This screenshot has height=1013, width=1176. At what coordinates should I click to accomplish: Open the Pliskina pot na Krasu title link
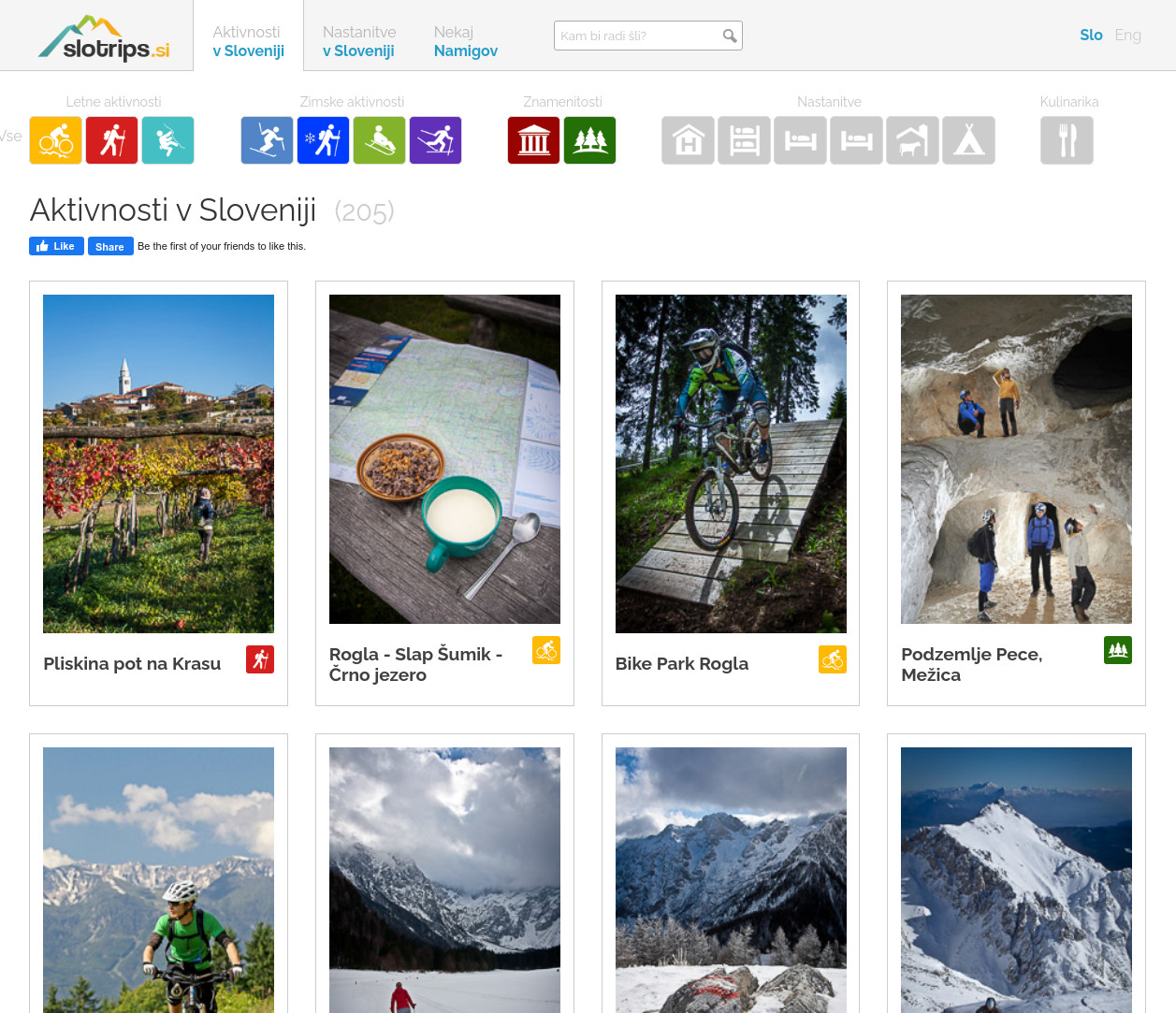(132, 664)
